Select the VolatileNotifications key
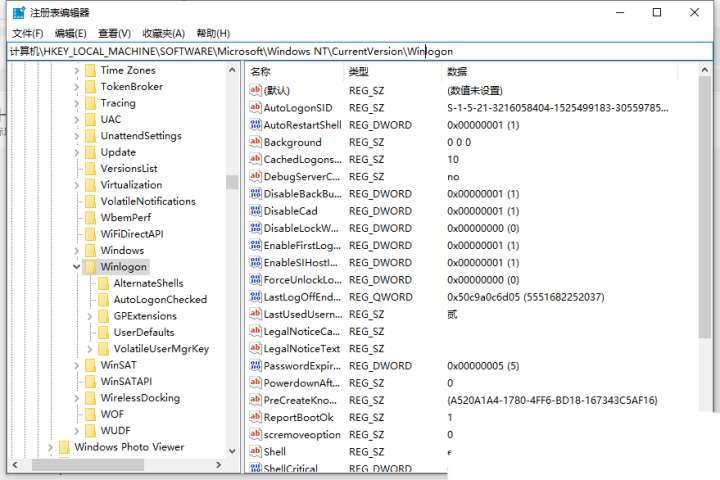 (148, 201)
